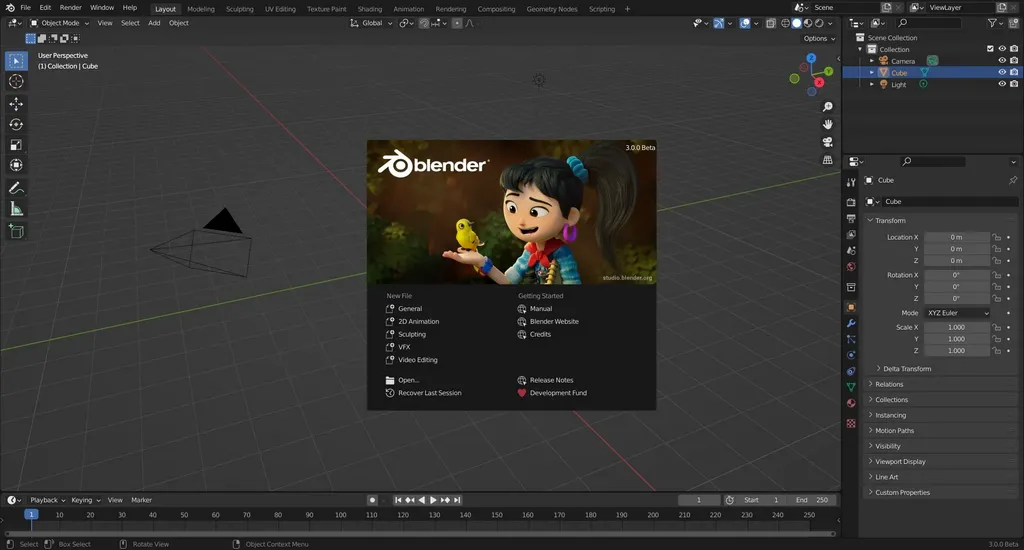Switch to the Geometry Nodes workspace tab

click(552, 9)
